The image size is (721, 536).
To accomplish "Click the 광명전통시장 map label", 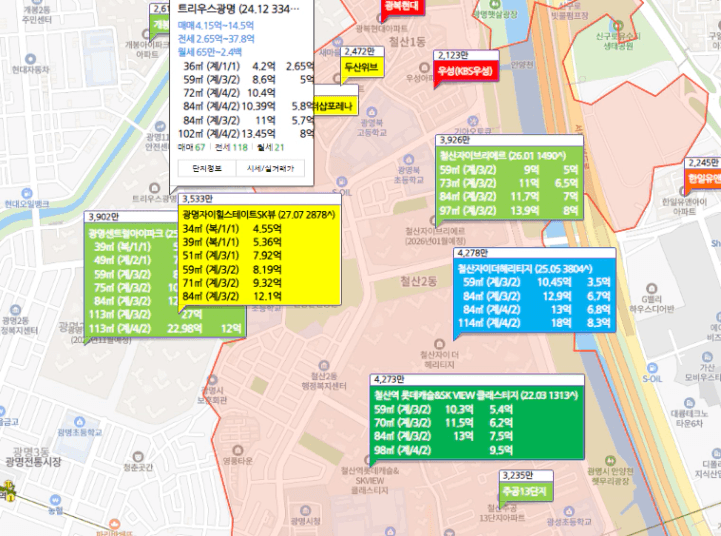I will (32, 461).
